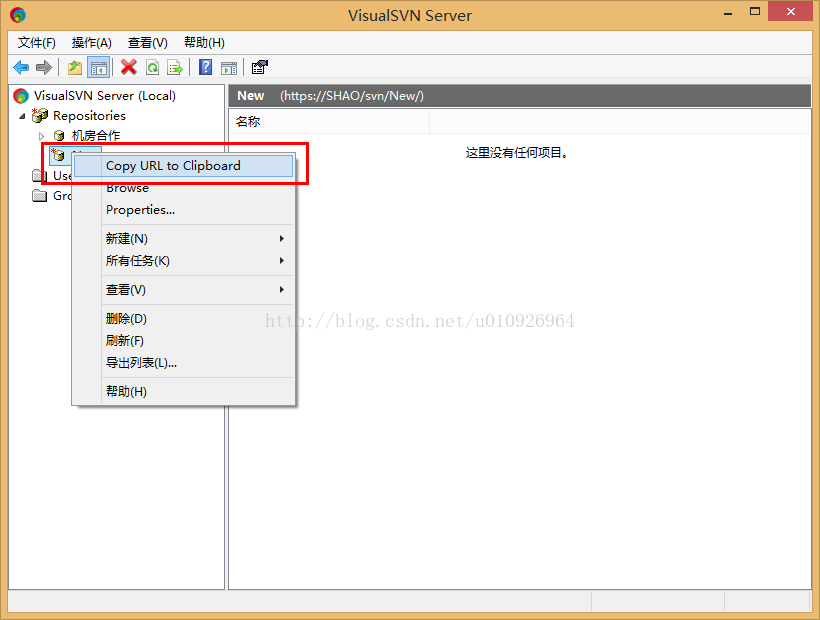Expand the 机房合作 repository node

41,136
